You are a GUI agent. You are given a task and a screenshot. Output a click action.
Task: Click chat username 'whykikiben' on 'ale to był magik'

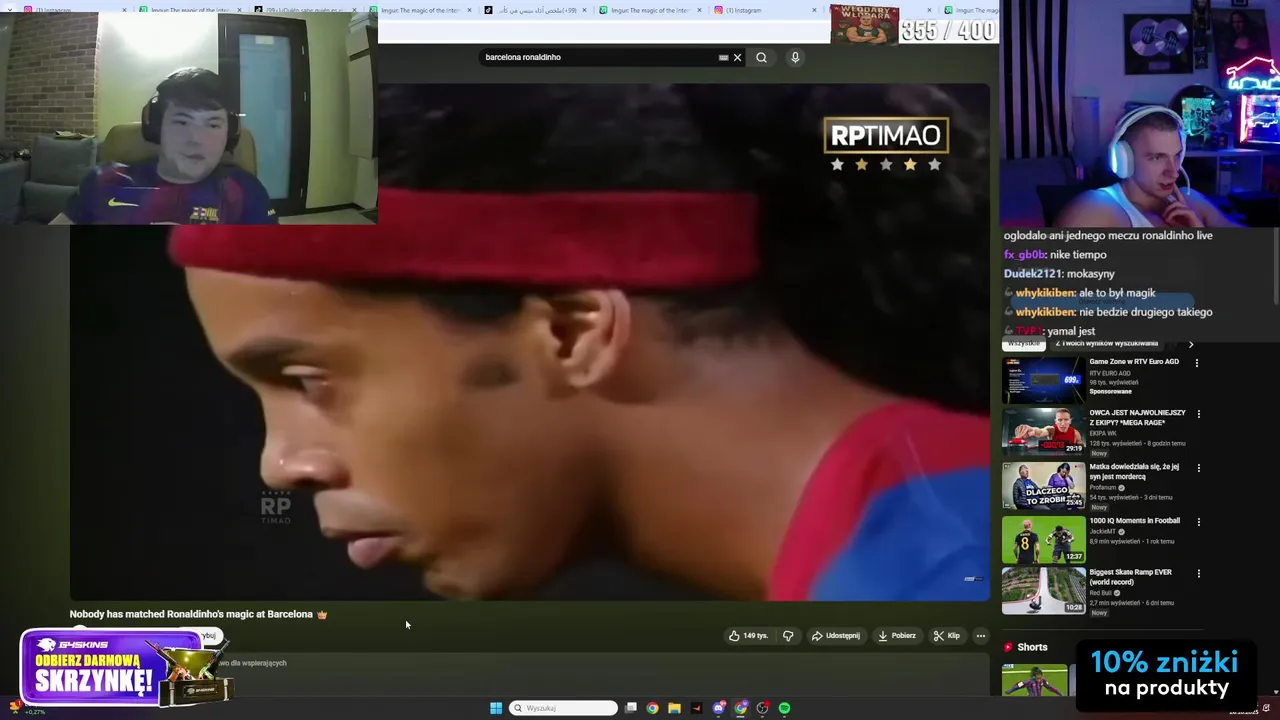(1045, 293)
